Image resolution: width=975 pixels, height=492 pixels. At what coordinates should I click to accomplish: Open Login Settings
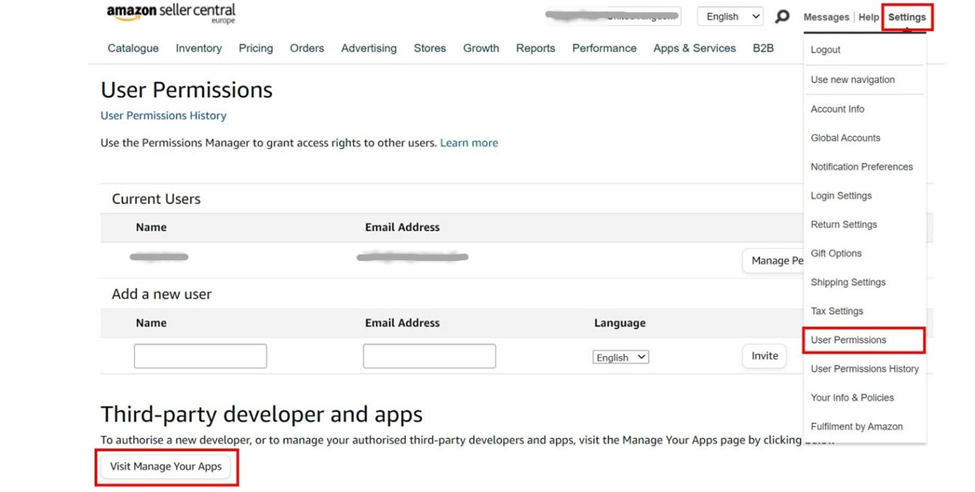[841, 195]
